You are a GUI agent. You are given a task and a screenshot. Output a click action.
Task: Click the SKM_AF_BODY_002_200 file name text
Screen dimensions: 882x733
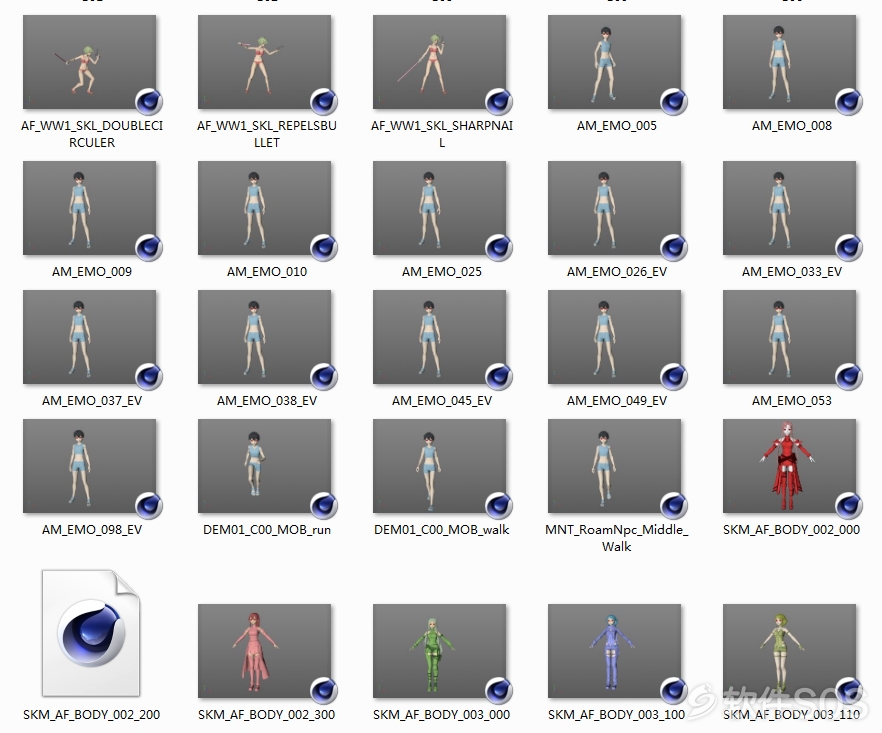pos(92,714)
